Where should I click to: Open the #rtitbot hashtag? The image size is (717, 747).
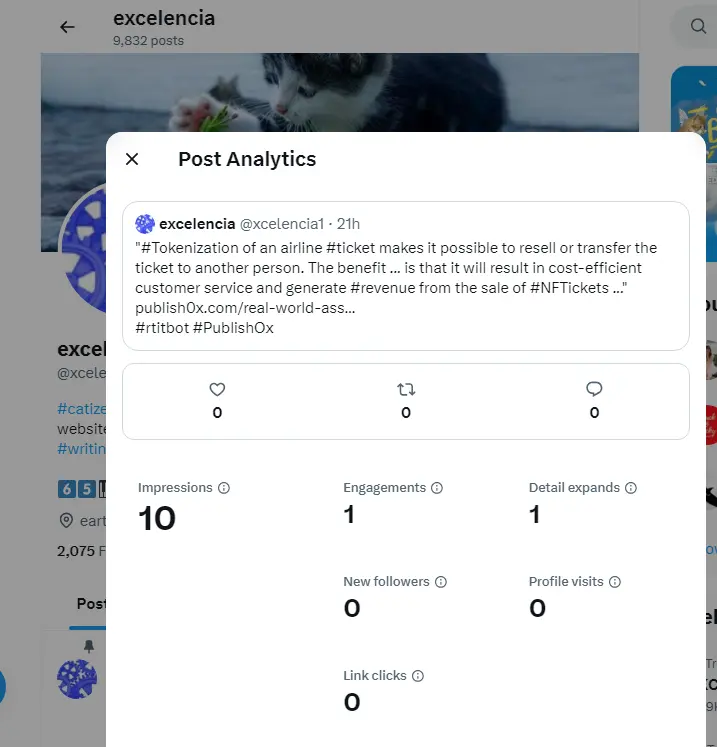162,328
